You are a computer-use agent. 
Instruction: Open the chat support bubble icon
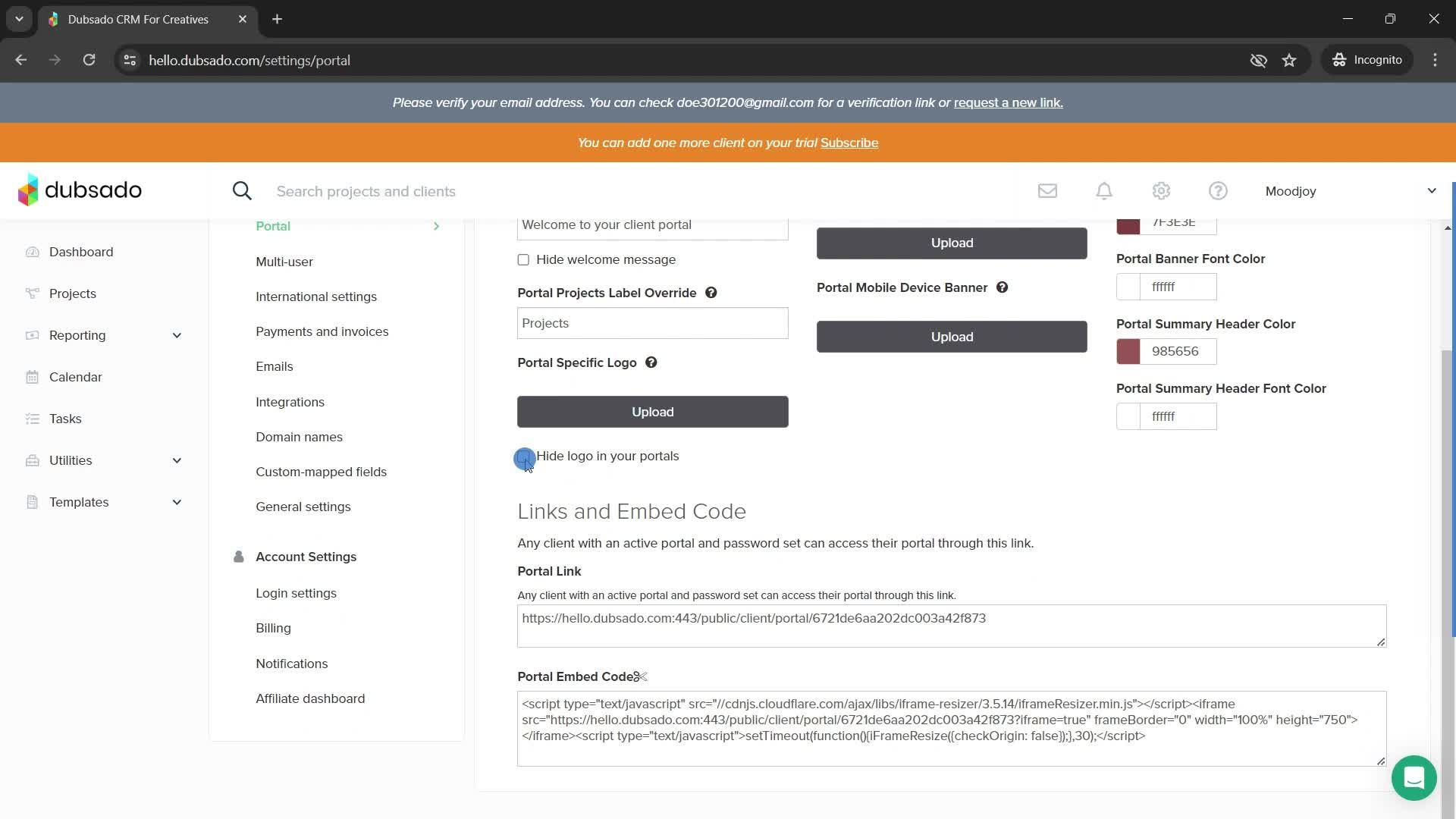pos(1414,778)
